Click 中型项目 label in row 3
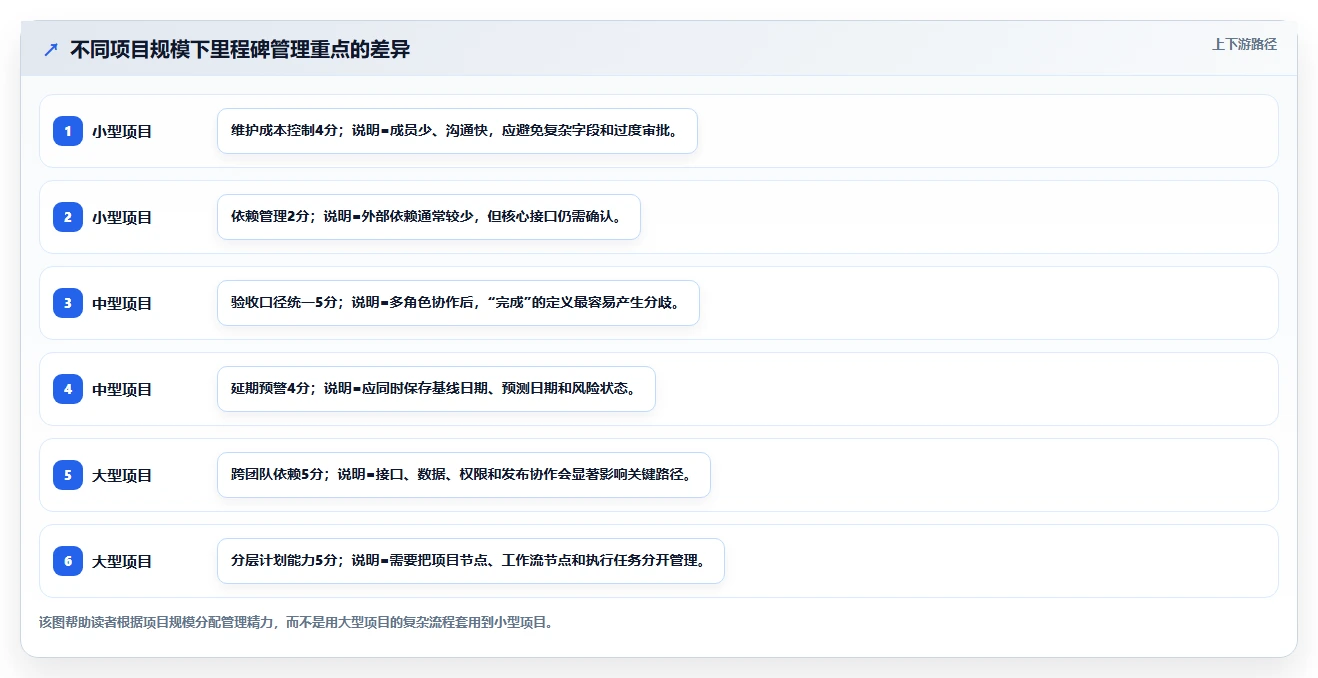1318x678 pixels. (x=122, y=303)
